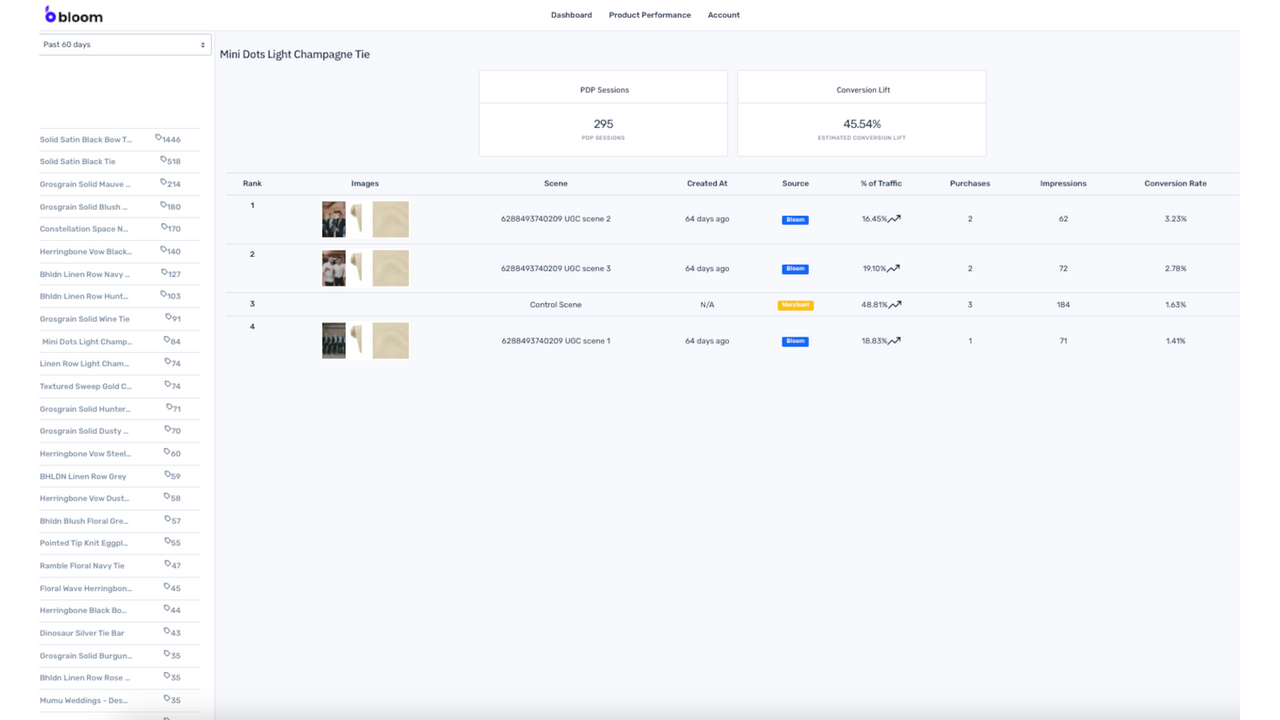
Task: Select Dashboard in the top navigation
Action: 570,15
